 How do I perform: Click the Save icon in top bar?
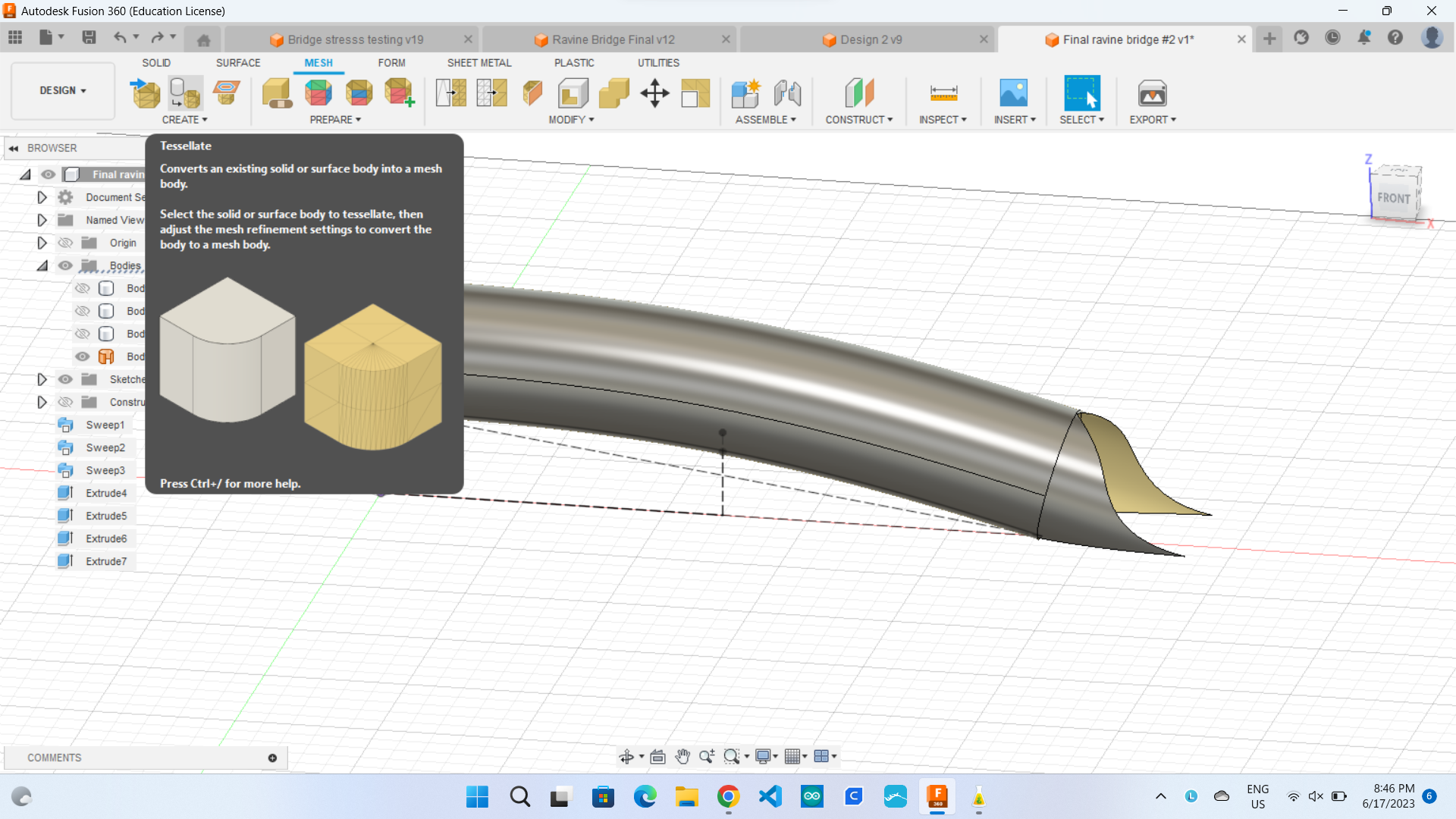(89, 38)
